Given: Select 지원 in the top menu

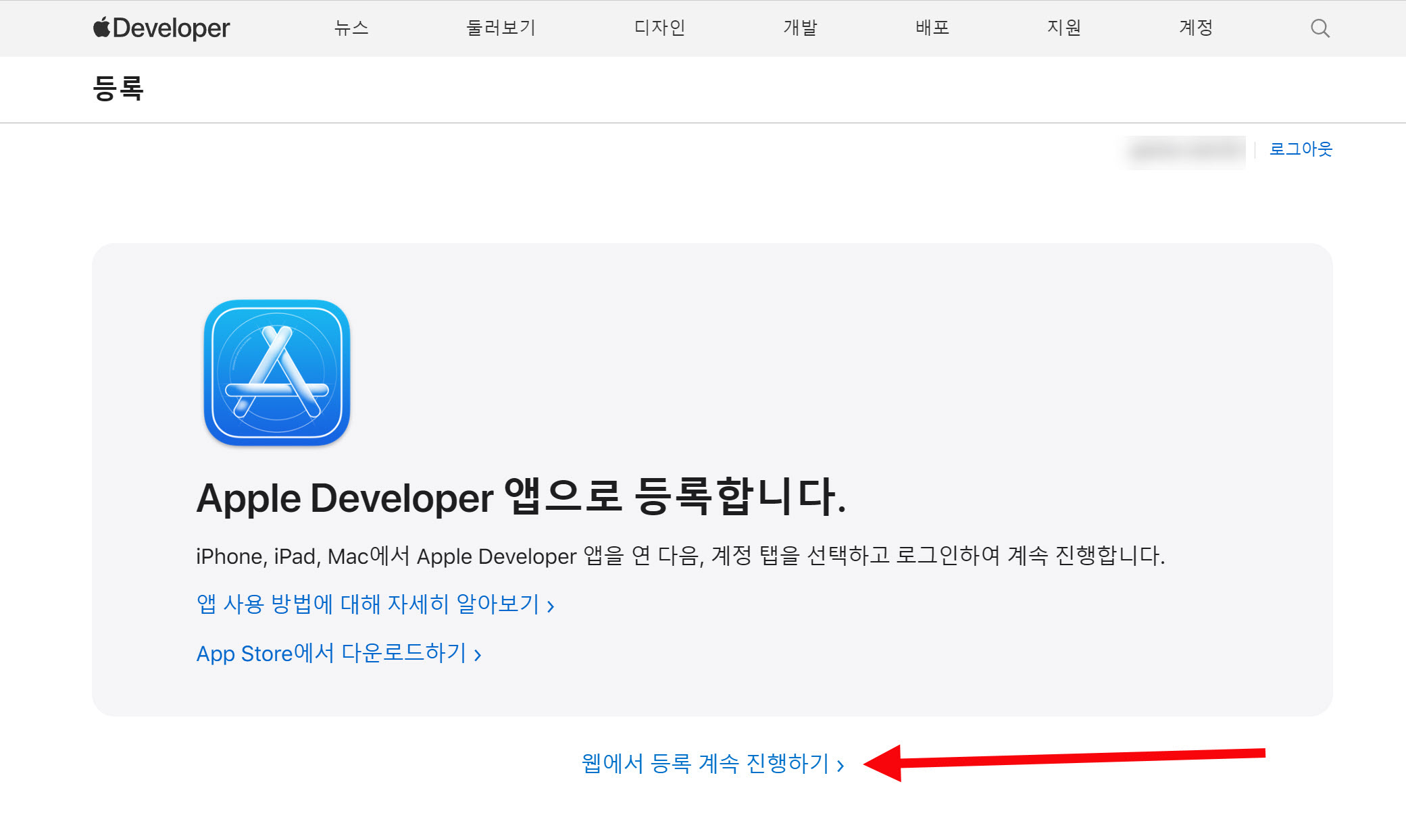Looking at the screenshot, I should point(1064,28).
